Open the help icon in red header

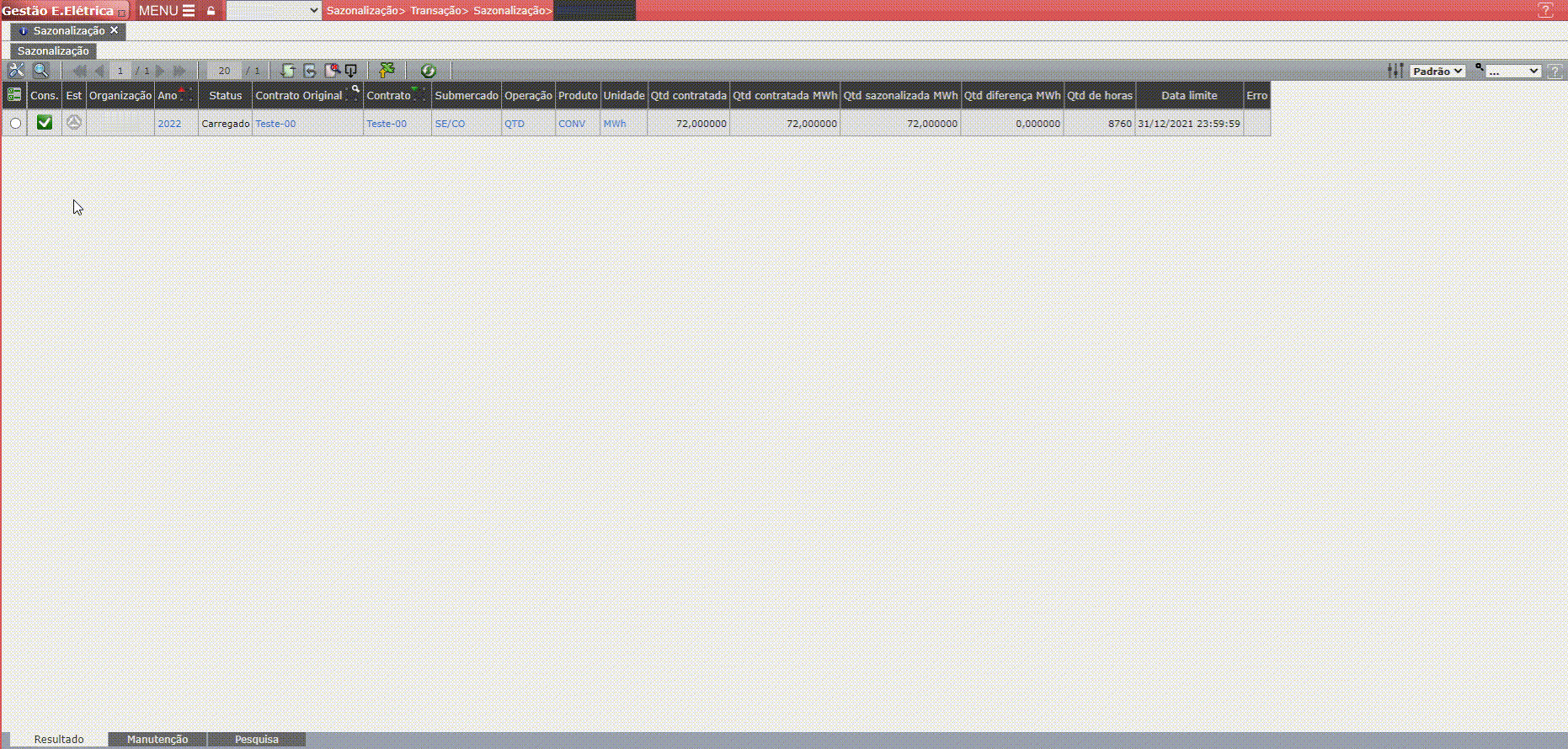pyautogui.click(x=1545, y=11)
